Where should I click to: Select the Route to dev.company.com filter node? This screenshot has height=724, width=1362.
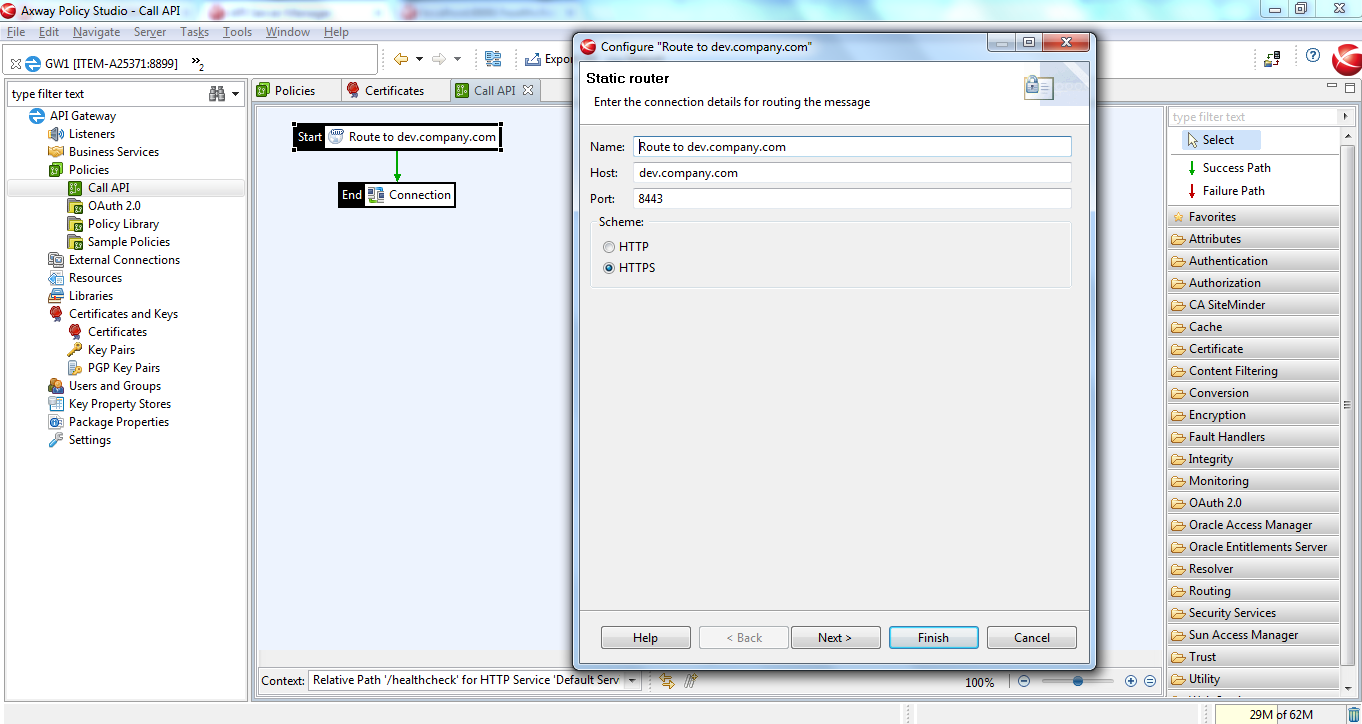pos(397,137)
